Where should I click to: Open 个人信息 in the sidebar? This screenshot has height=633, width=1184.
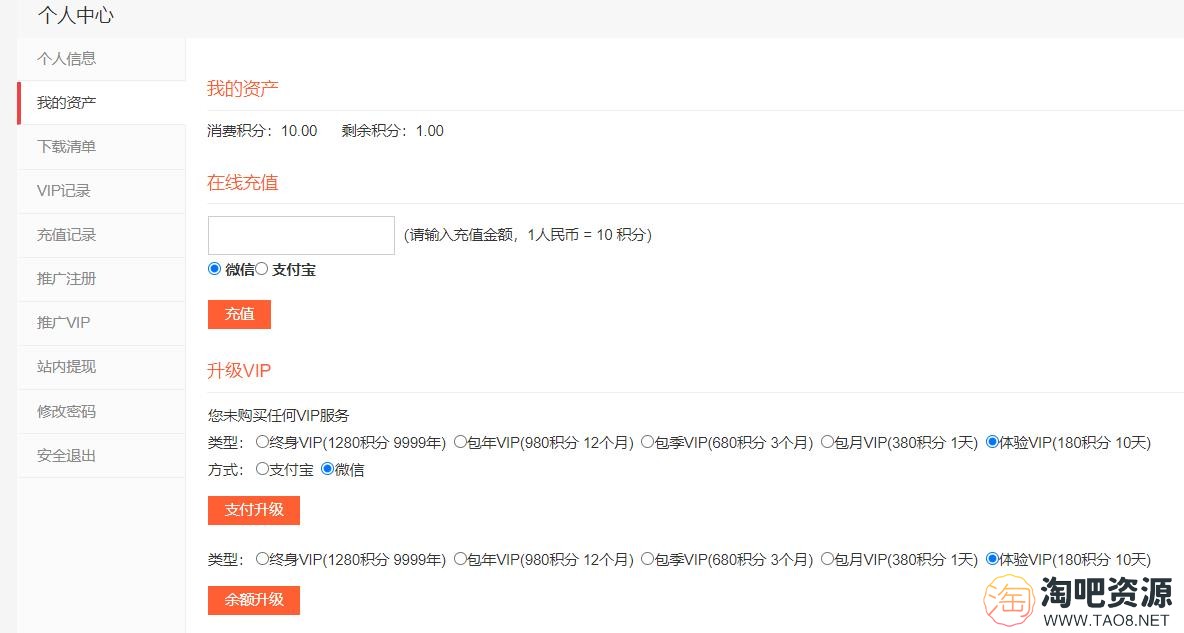tap(101, 59)
